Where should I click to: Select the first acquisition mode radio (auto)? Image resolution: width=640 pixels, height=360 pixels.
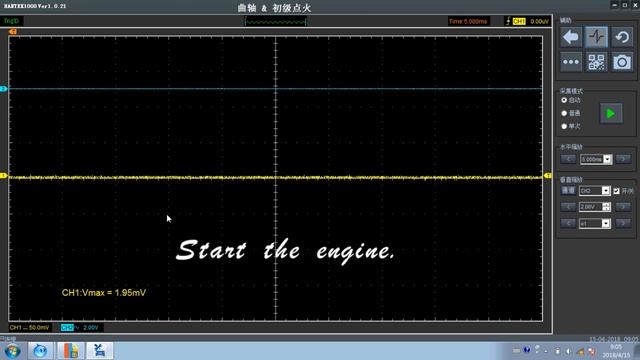pos(564,100)
